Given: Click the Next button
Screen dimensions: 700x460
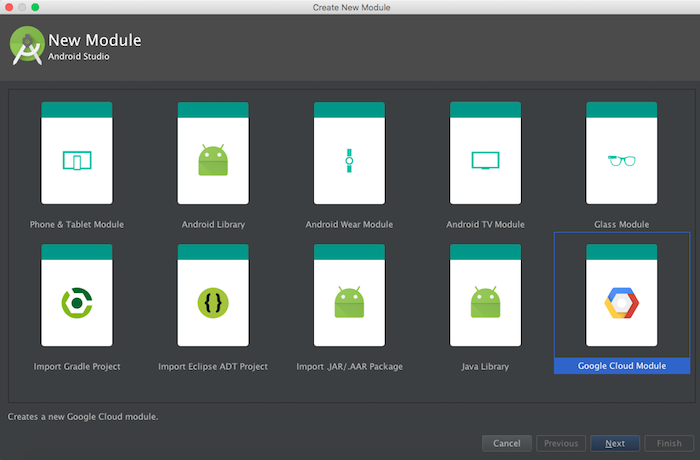Looking at the screenshot, I should point(615,443).
